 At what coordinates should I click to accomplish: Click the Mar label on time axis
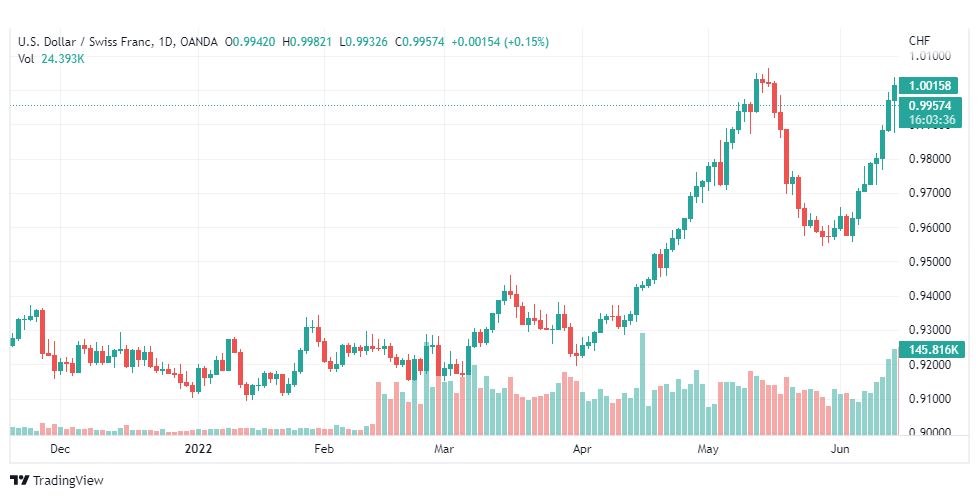(445, 450)
